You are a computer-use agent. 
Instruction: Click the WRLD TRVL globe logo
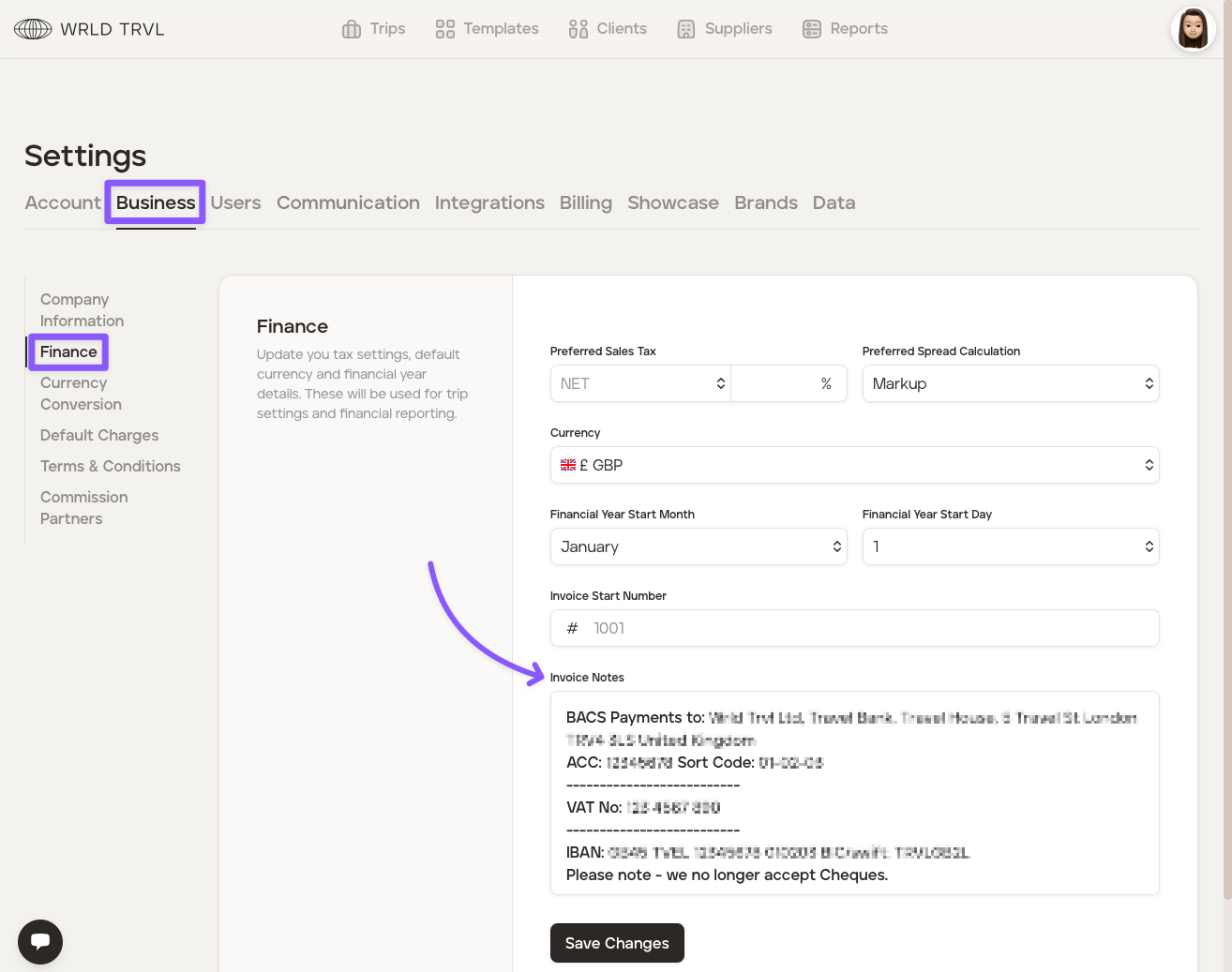33,29
